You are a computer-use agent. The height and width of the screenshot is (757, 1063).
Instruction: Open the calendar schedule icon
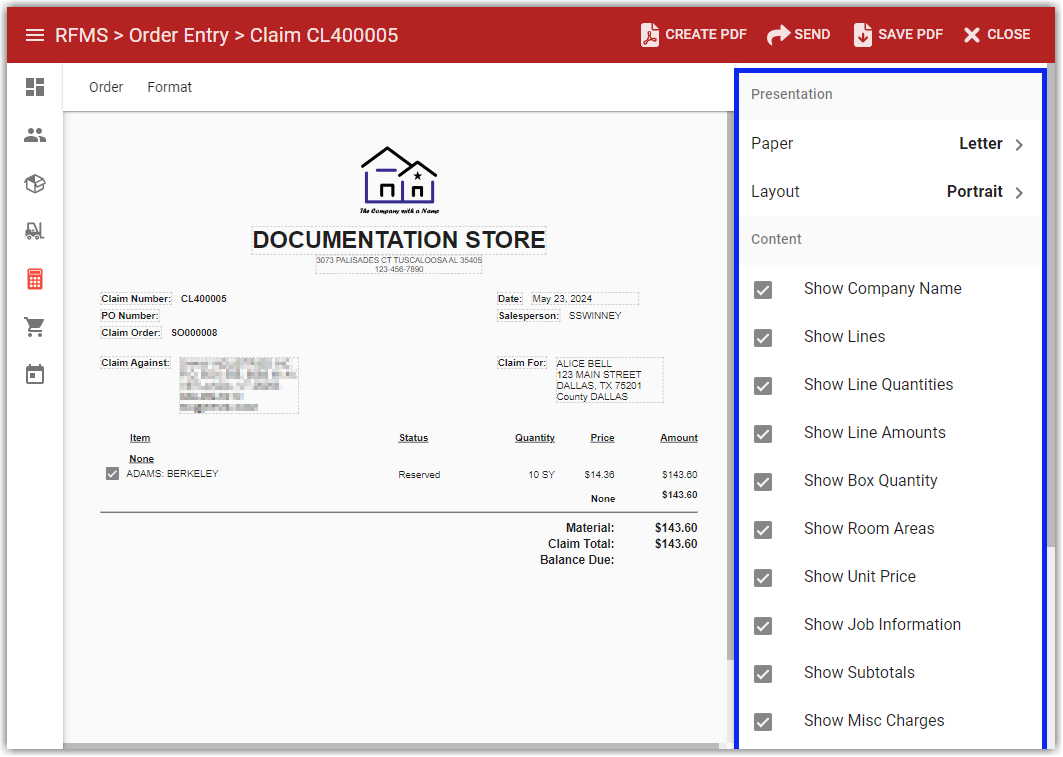point(35,375)
